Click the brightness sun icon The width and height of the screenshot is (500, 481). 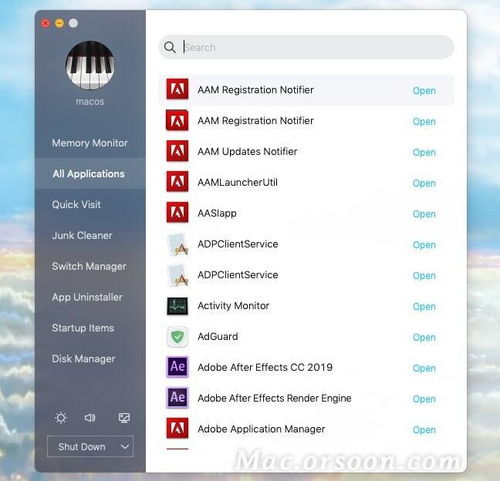coord(61,418)
